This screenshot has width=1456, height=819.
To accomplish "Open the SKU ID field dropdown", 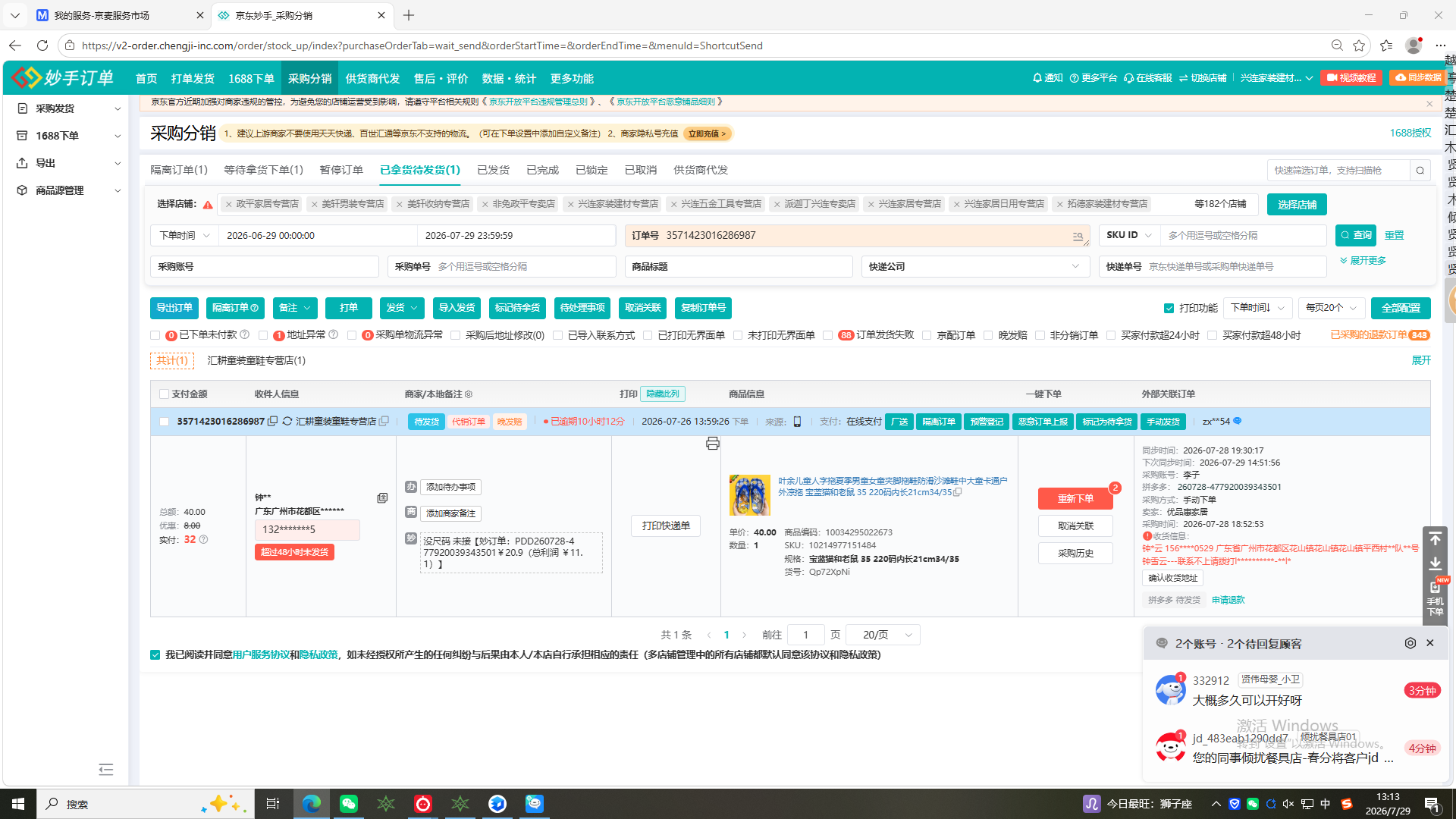I will pyautogui.click(x=1129, y=236).
